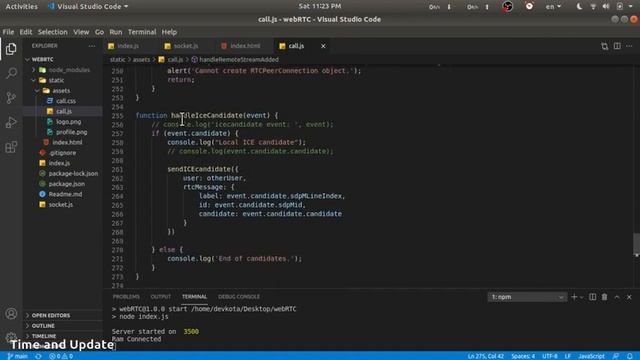This screenshot has width=640, height=360.
Task: Switch to the index.html tab
Action: point(245,46)
